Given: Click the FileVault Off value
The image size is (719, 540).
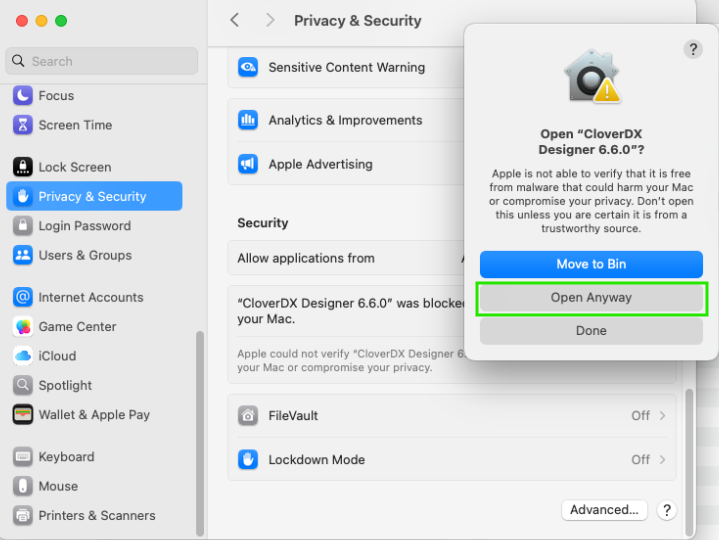Looking at the screenshot, I should tap(640, 415).
